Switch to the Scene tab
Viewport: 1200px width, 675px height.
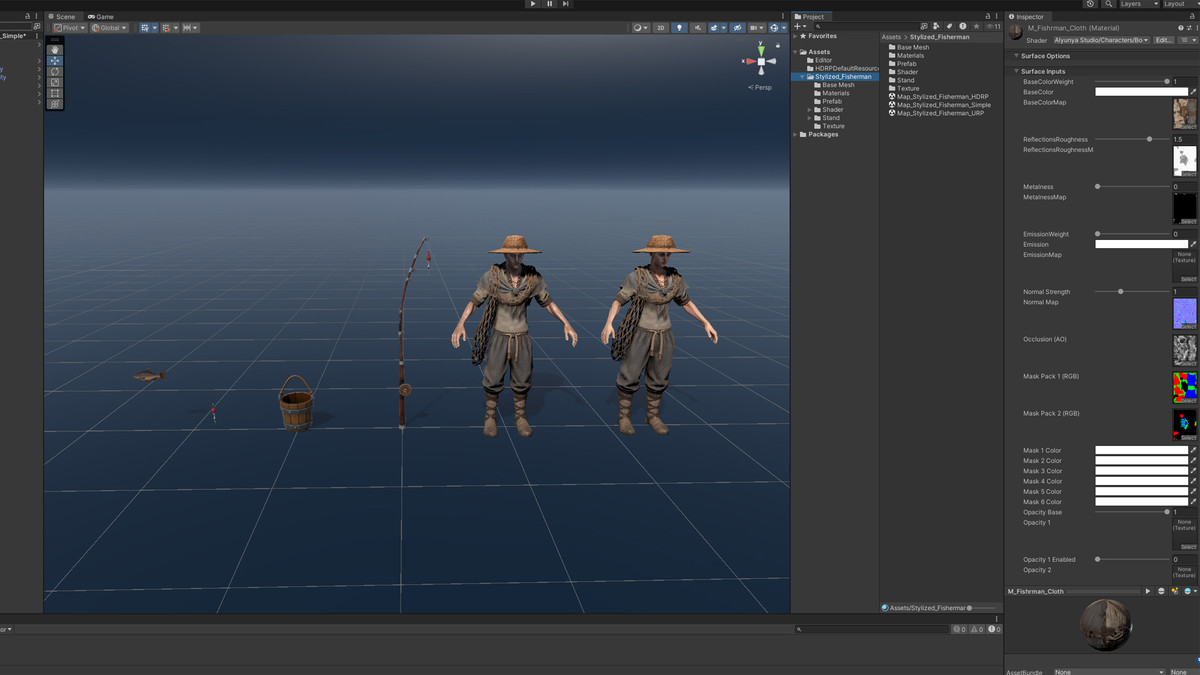point(62,16)
